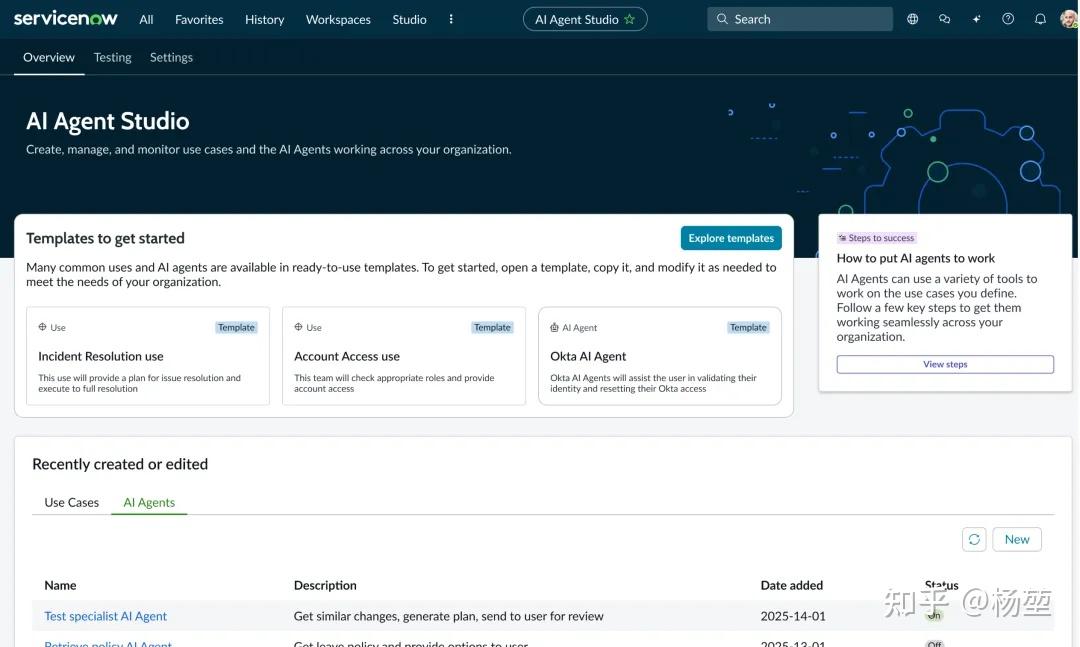This screenshot has height=647, width=1080.
Task: Open the globe scope picker icon
Action: pyautogui.click(x=913, y=19)
